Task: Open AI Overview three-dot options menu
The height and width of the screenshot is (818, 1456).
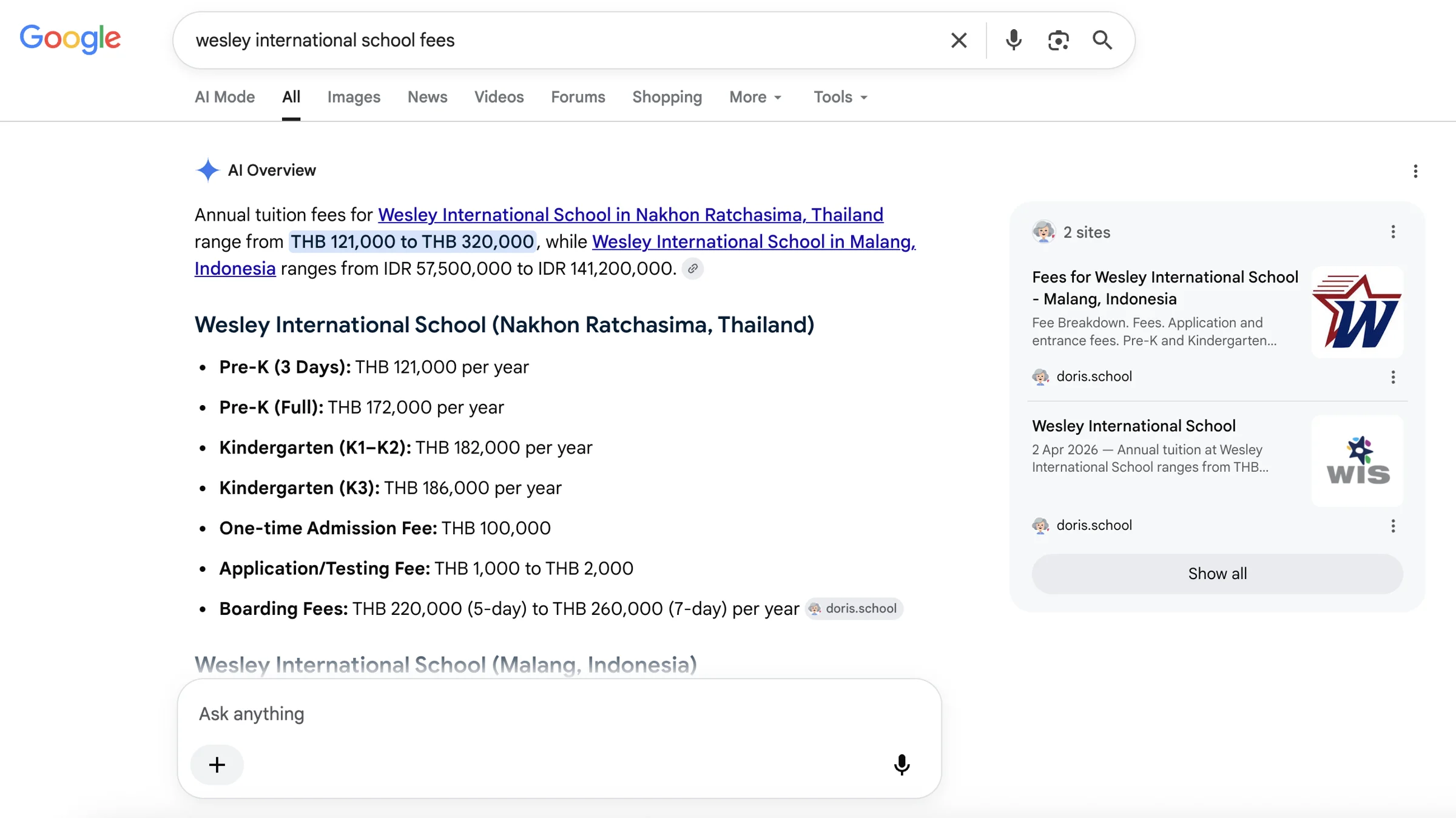Action: [1415, 171]
